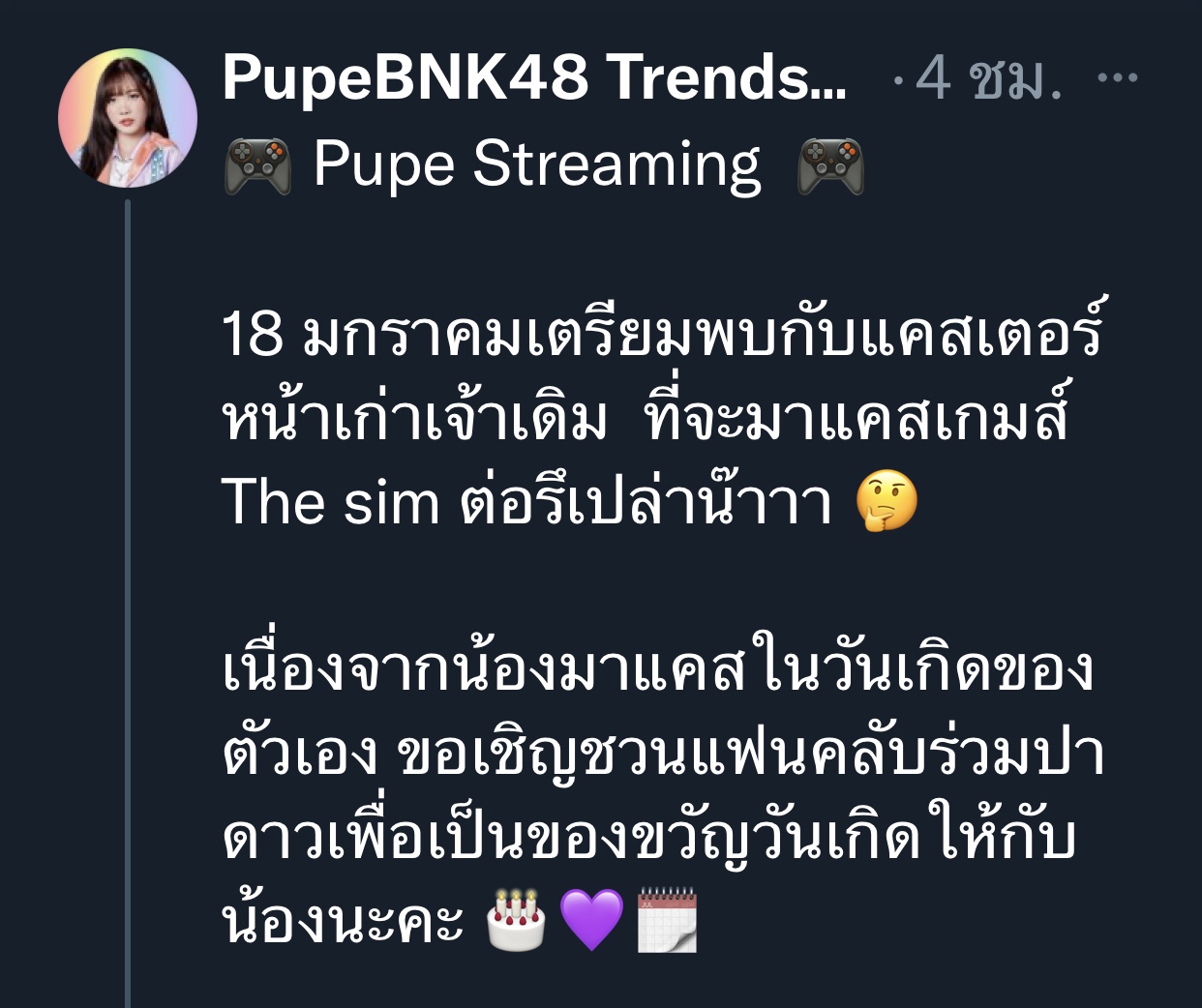Click the line starting เนื่องจากน้องมาแคส
The width and height of the screenshot is (1202, 1008).
pos(658,669)
